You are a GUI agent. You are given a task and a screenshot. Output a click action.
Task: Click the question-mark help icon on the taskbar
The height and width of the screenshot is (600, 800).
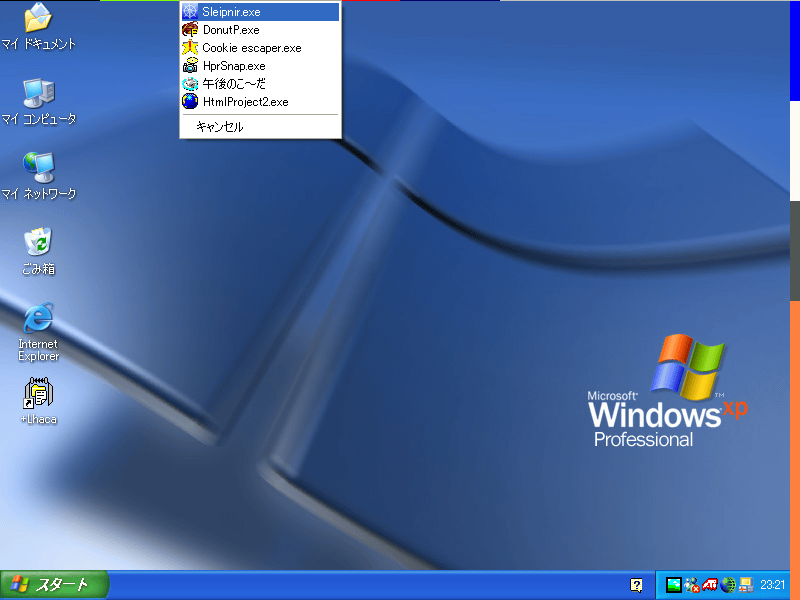pos(636,585)
